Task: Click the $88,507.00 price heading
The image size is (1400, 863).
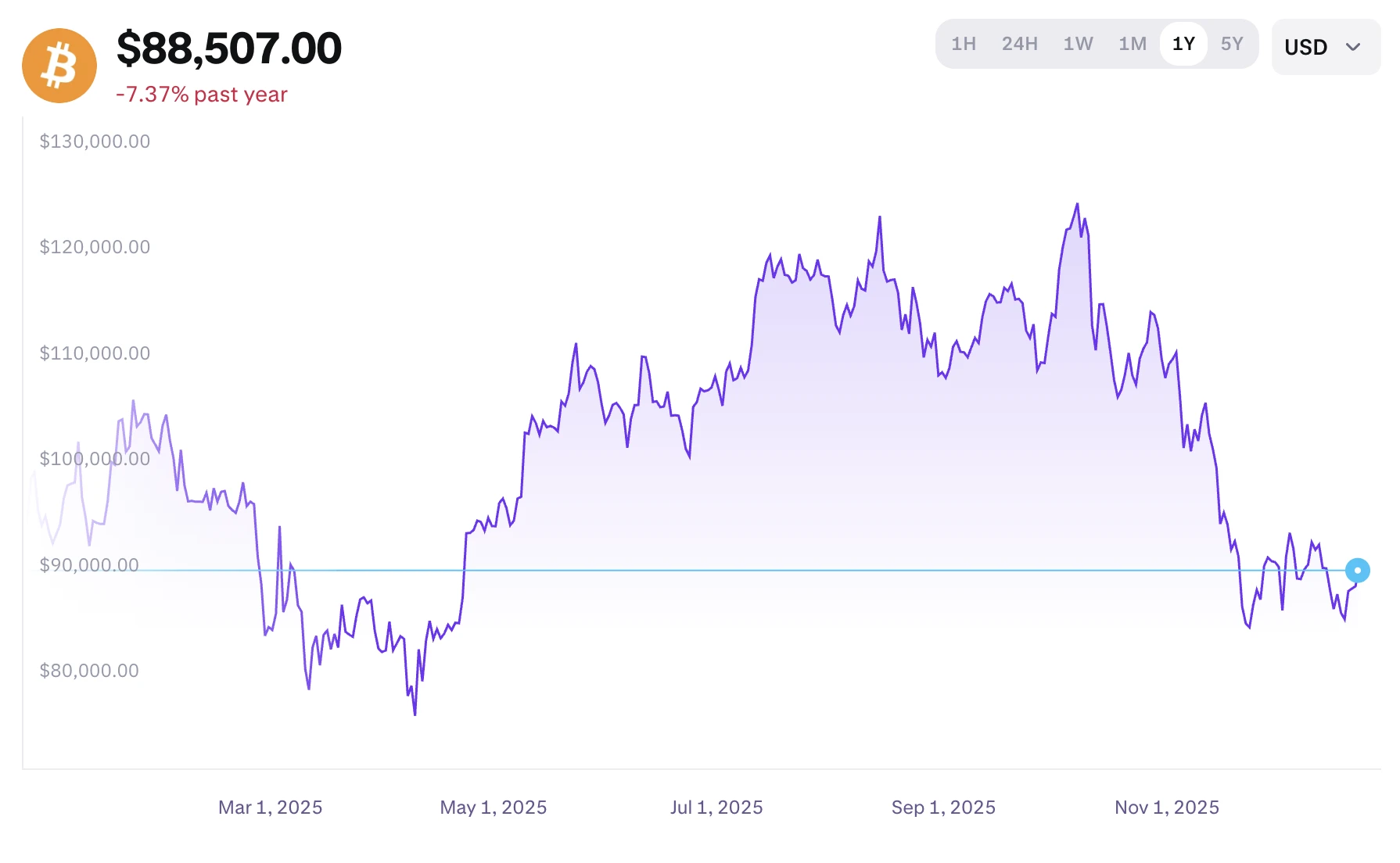Action: (229, 48)
